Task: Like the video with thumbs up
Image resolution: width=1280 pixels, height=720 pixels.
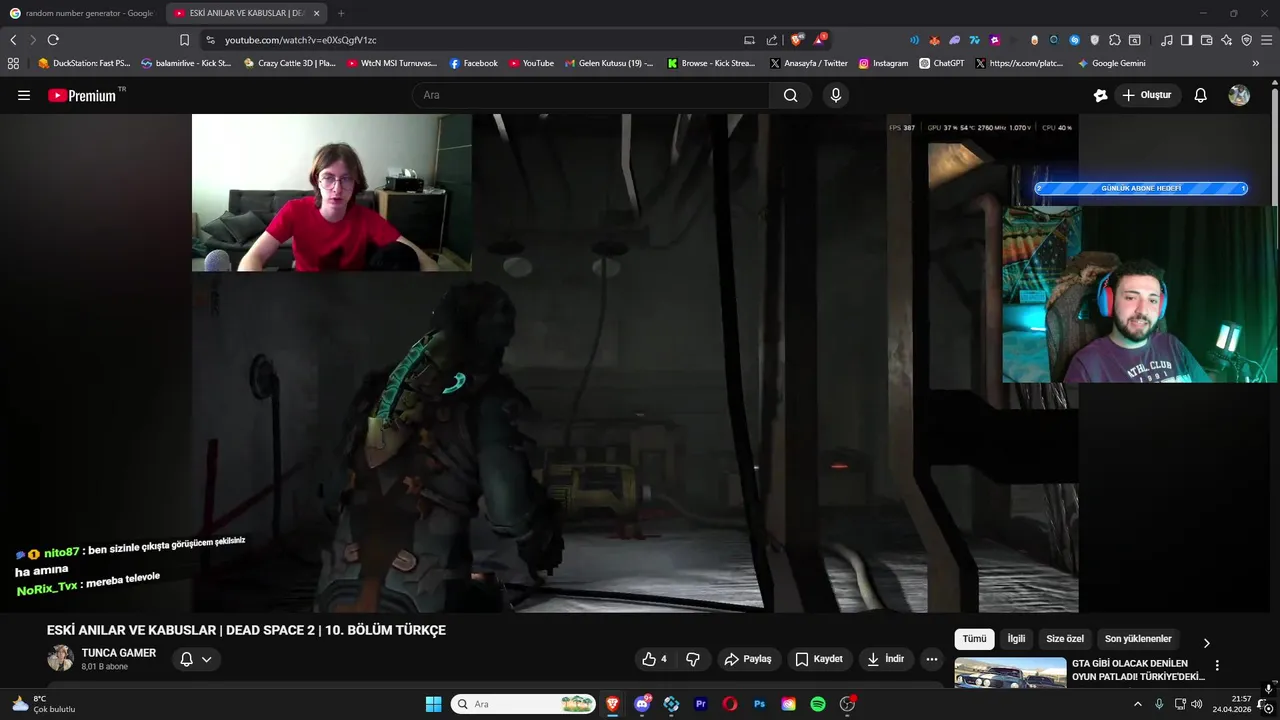Action: click(x=655, y=659)
